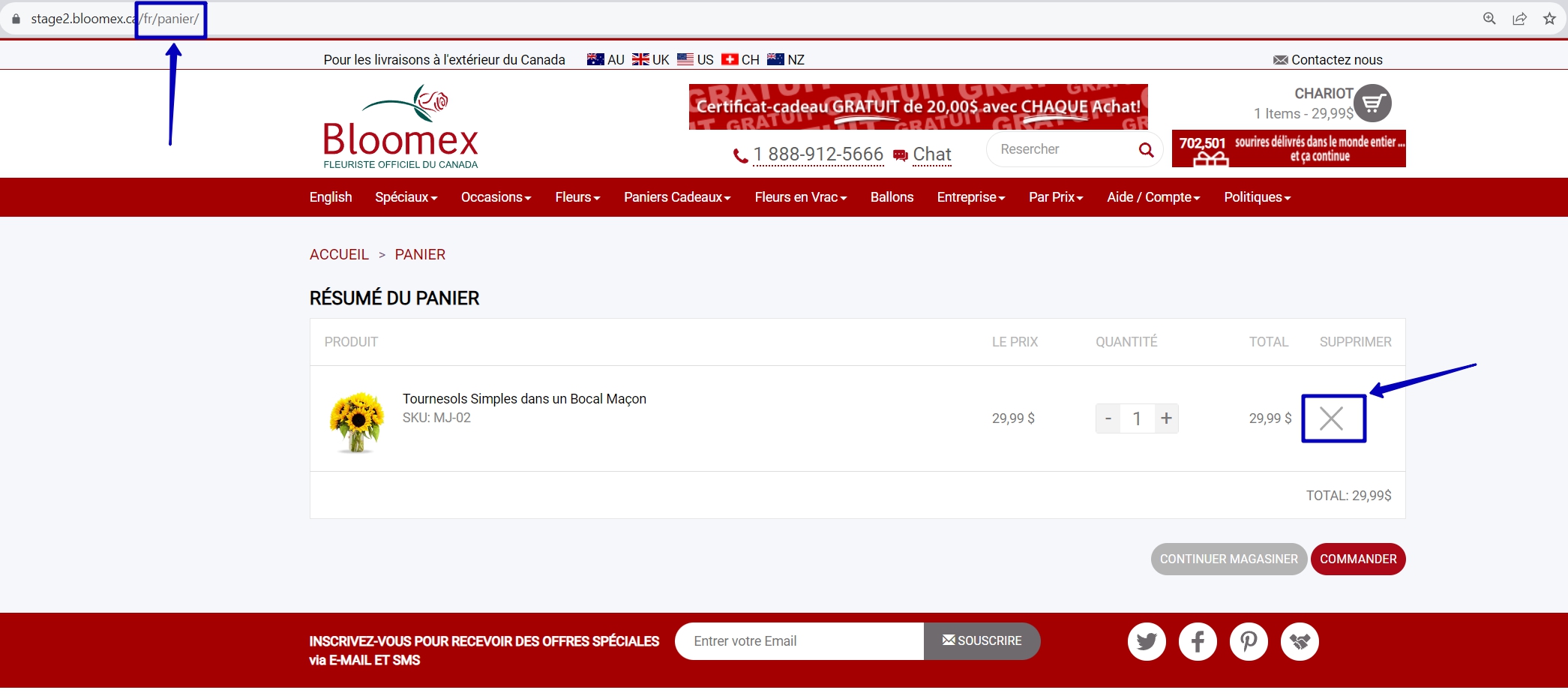Screen dimensions: 1568x699
Task: Click the 'QUANTITÉ' column header
Action: point(1126,342)
